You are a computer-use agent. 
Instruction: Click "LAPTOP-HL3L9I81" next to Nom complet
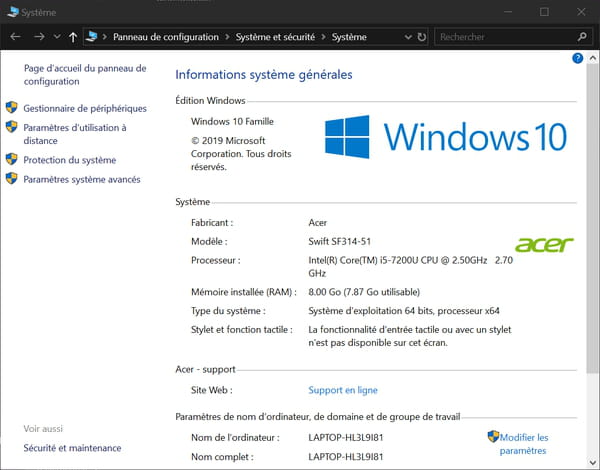tap(346, 457)
